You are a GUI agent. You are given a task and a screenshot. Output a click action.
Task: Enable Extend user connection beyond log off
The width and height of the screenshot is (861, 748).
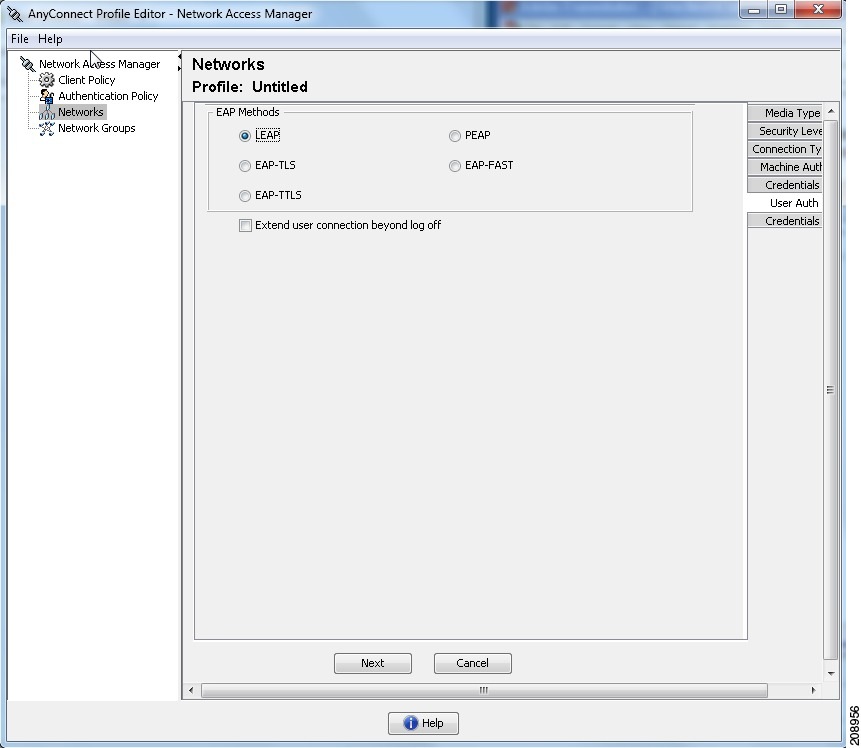tap(245, 225)
